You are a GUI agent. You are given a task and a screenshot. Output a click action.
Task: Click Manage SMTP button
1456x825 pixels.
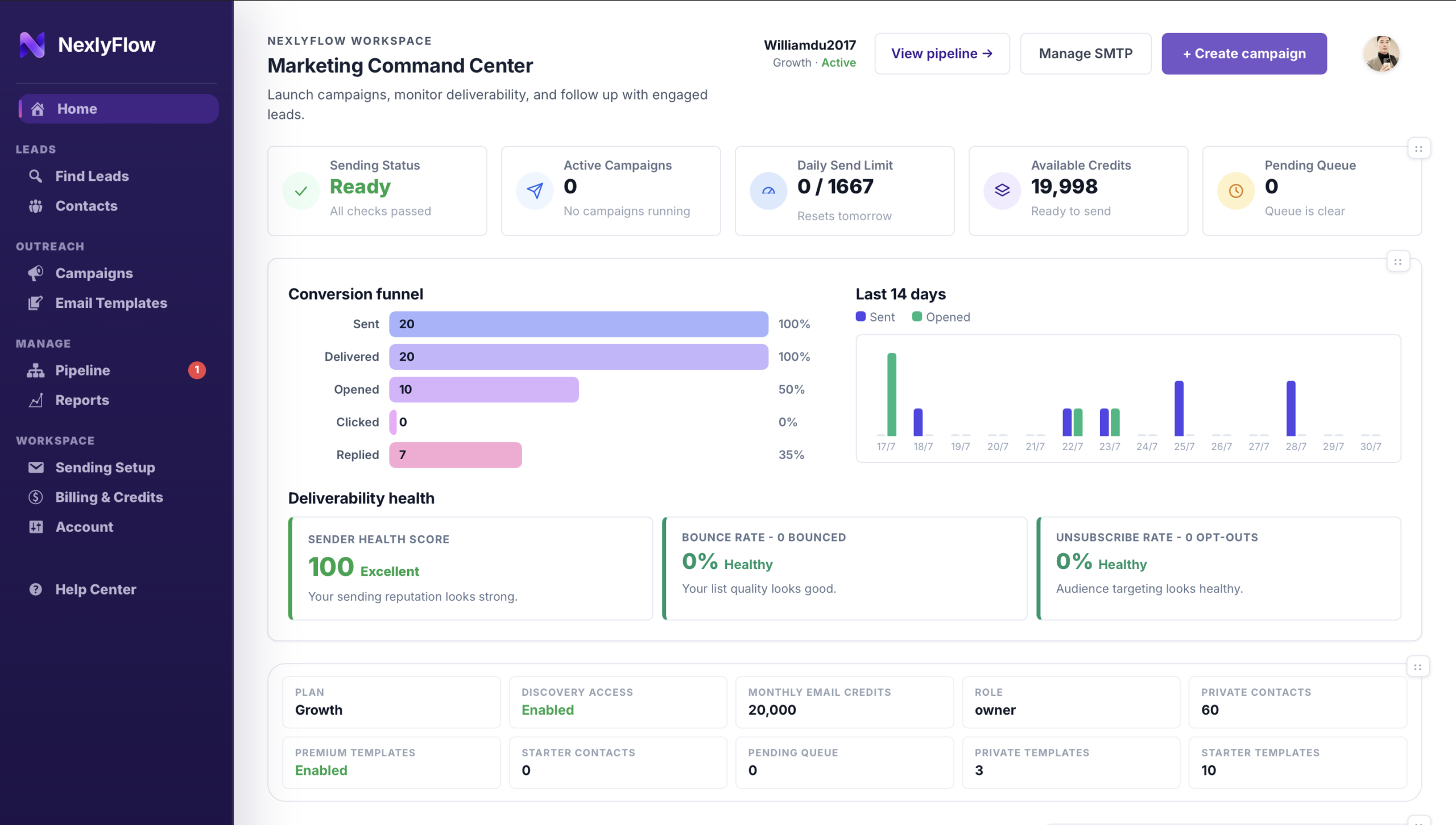tap(1085, 53)
